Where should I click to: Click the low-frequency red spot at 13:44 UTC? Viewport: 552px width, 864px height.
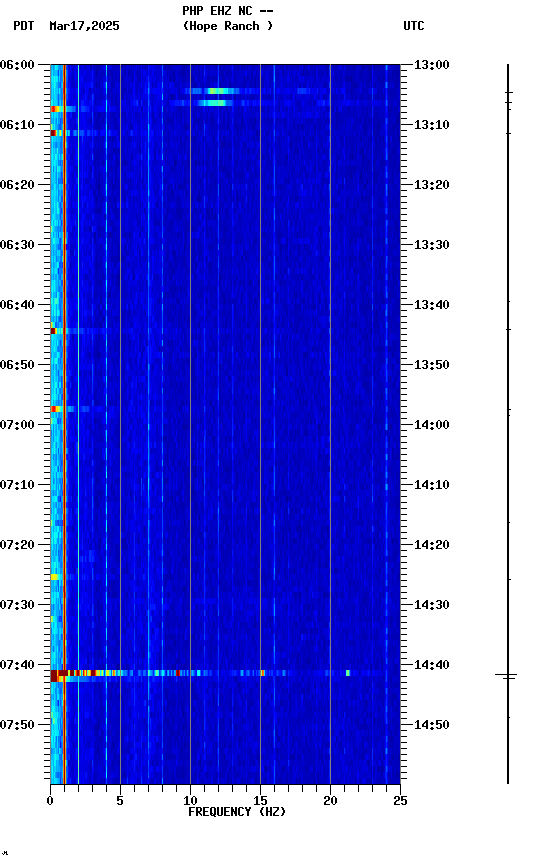[53, 331]
